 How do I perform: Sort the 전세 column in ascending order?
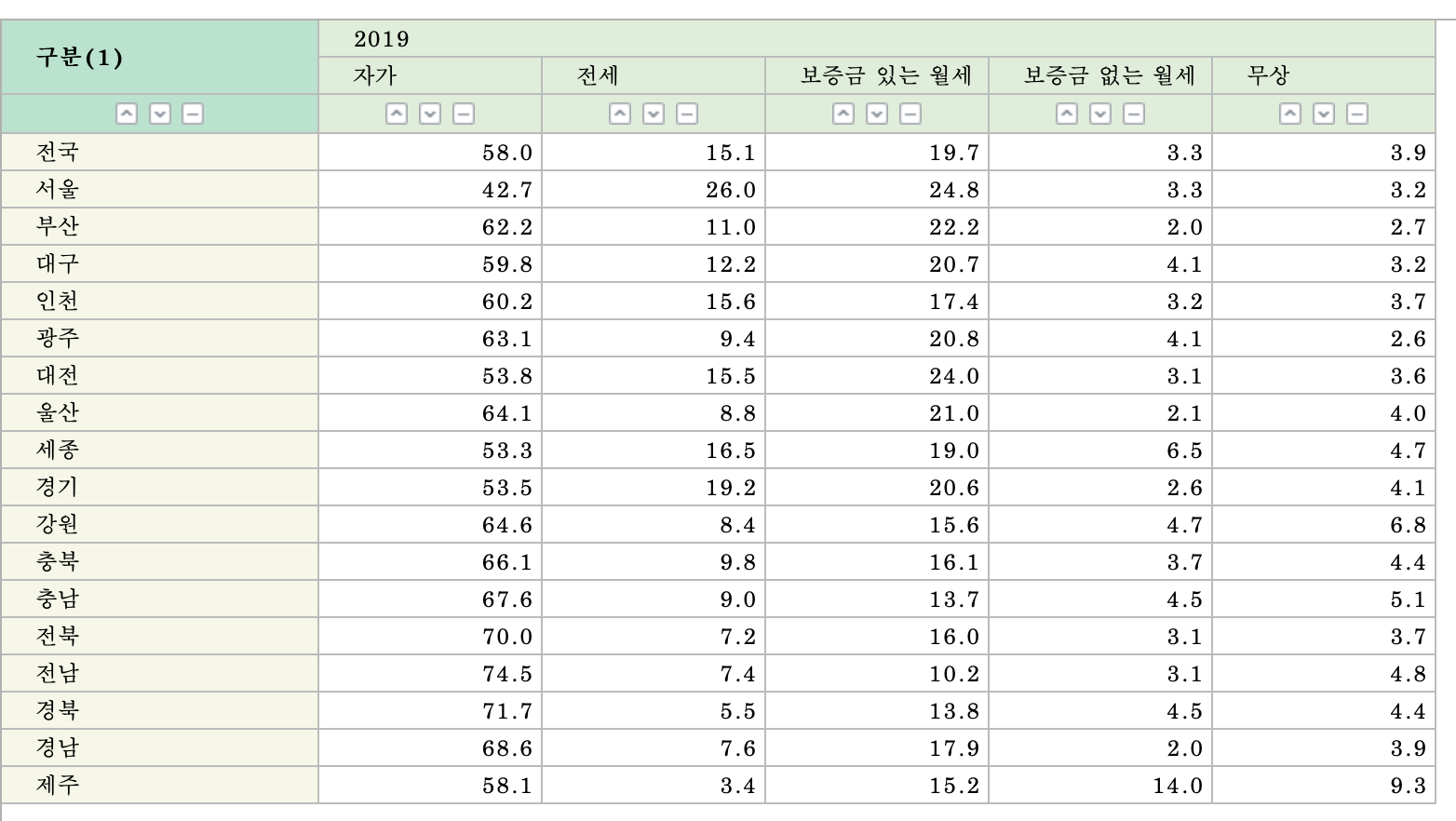coord(620,114)
